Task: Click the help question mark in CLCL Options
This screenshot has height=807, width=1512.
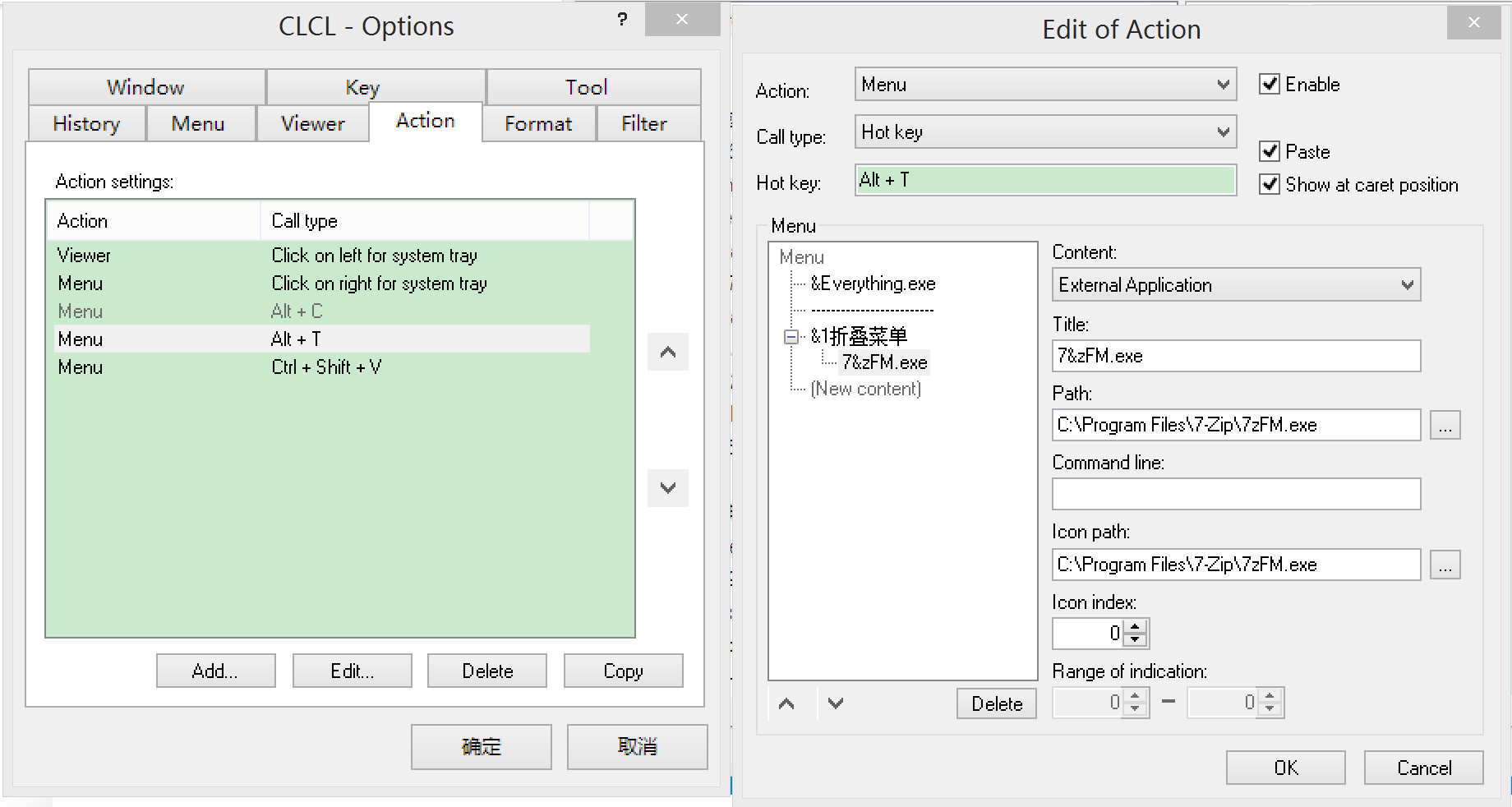Action: (622, 19)
